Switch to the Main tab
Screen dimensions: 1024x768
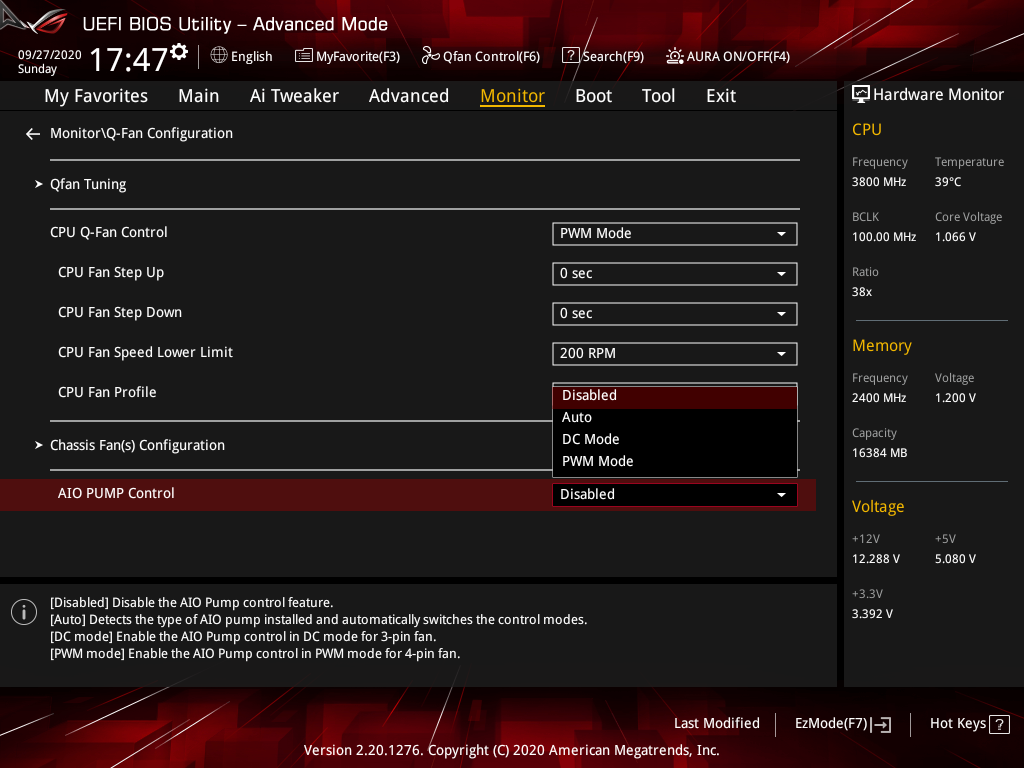(x=199, y=96)
